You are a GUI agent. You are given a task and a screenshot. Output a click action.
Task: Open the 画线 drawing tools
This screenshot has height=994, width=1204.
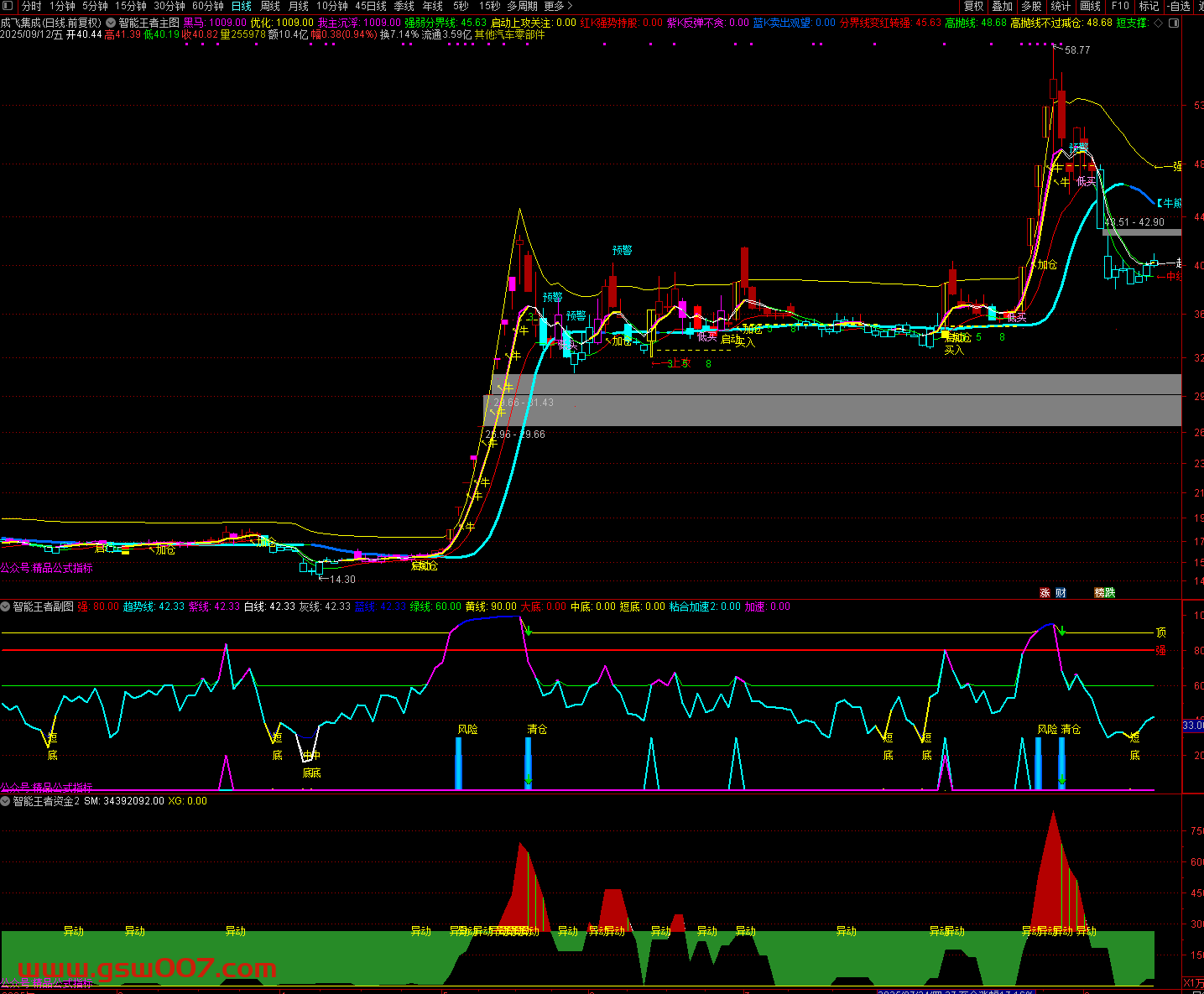(1090, 6)
